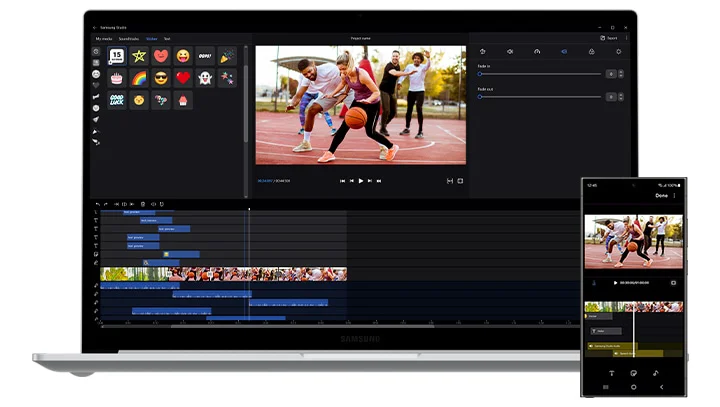Open the speed gauge settings icon
Viewport: 720px width, 407px height.
[537, 51]
